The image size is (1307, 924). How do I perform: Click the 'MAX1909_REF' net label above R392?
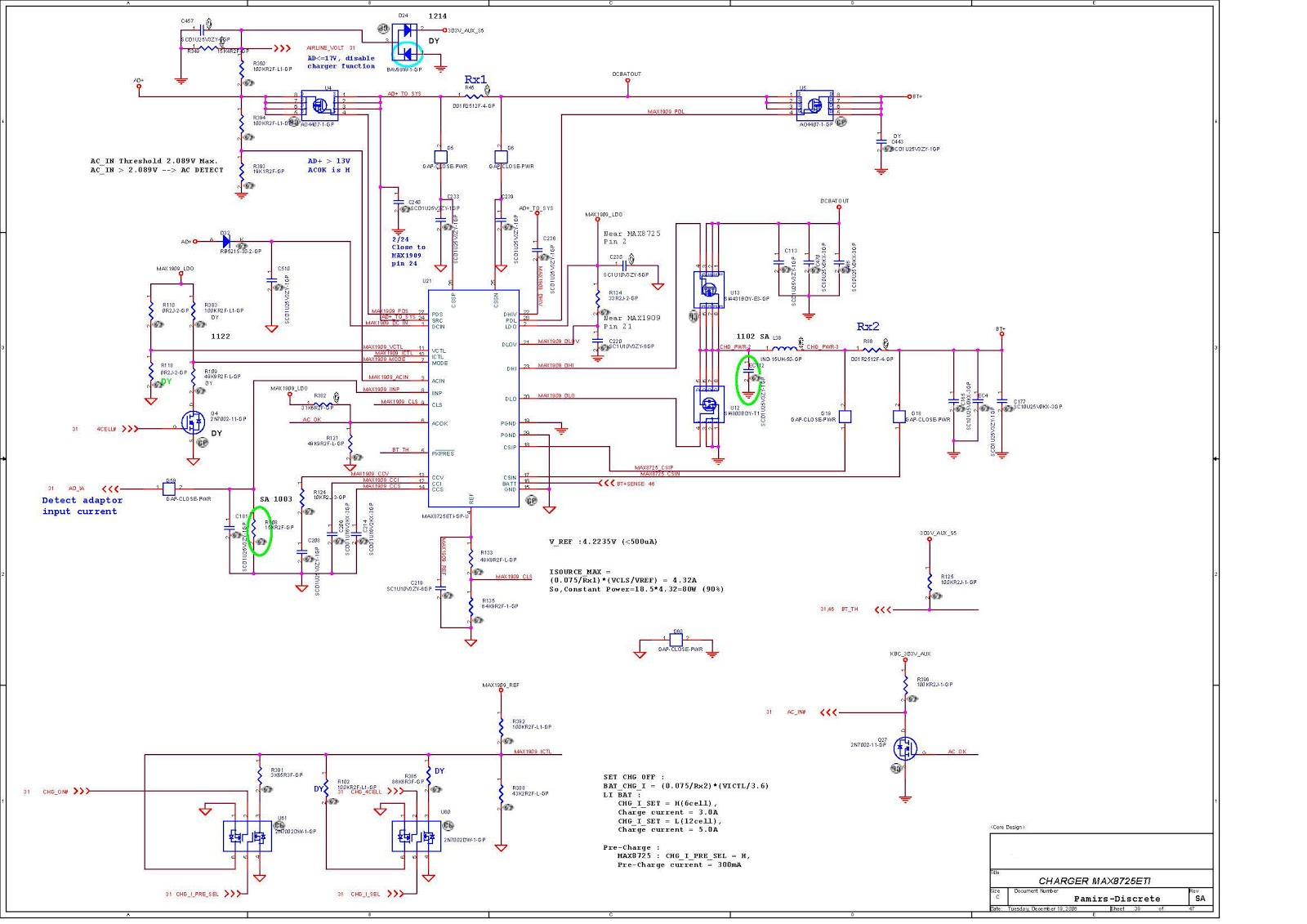pos(501,685)
